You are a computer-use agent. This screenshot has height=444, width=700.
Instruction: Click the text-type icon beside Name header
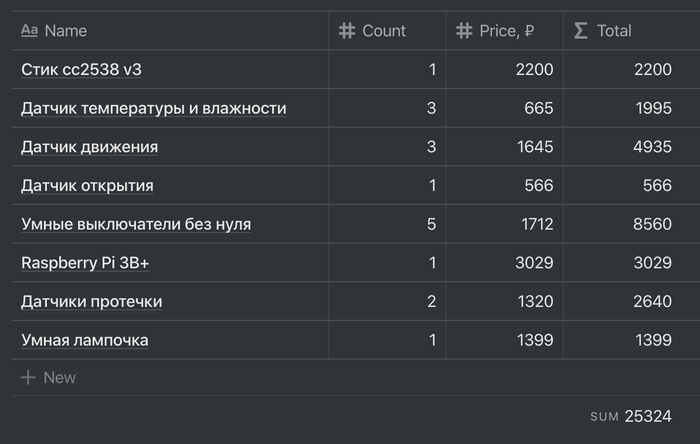[29, 31]
